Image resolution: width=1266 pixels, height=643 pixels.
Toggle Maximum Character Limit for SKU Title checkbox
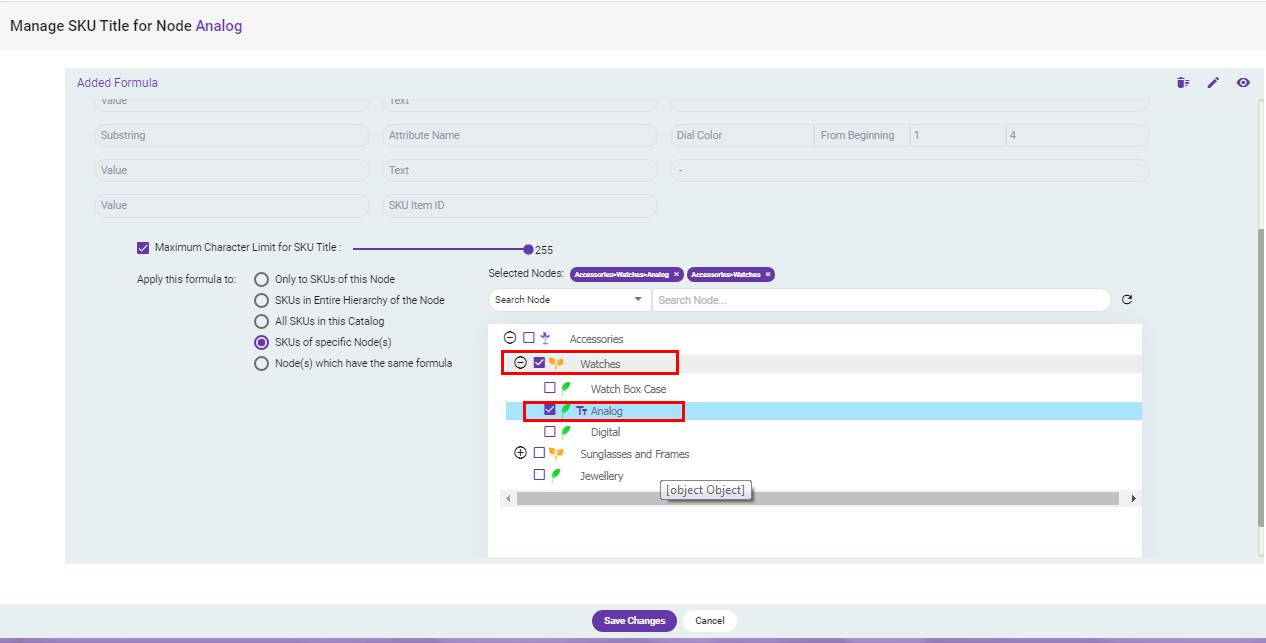[143, 248]
